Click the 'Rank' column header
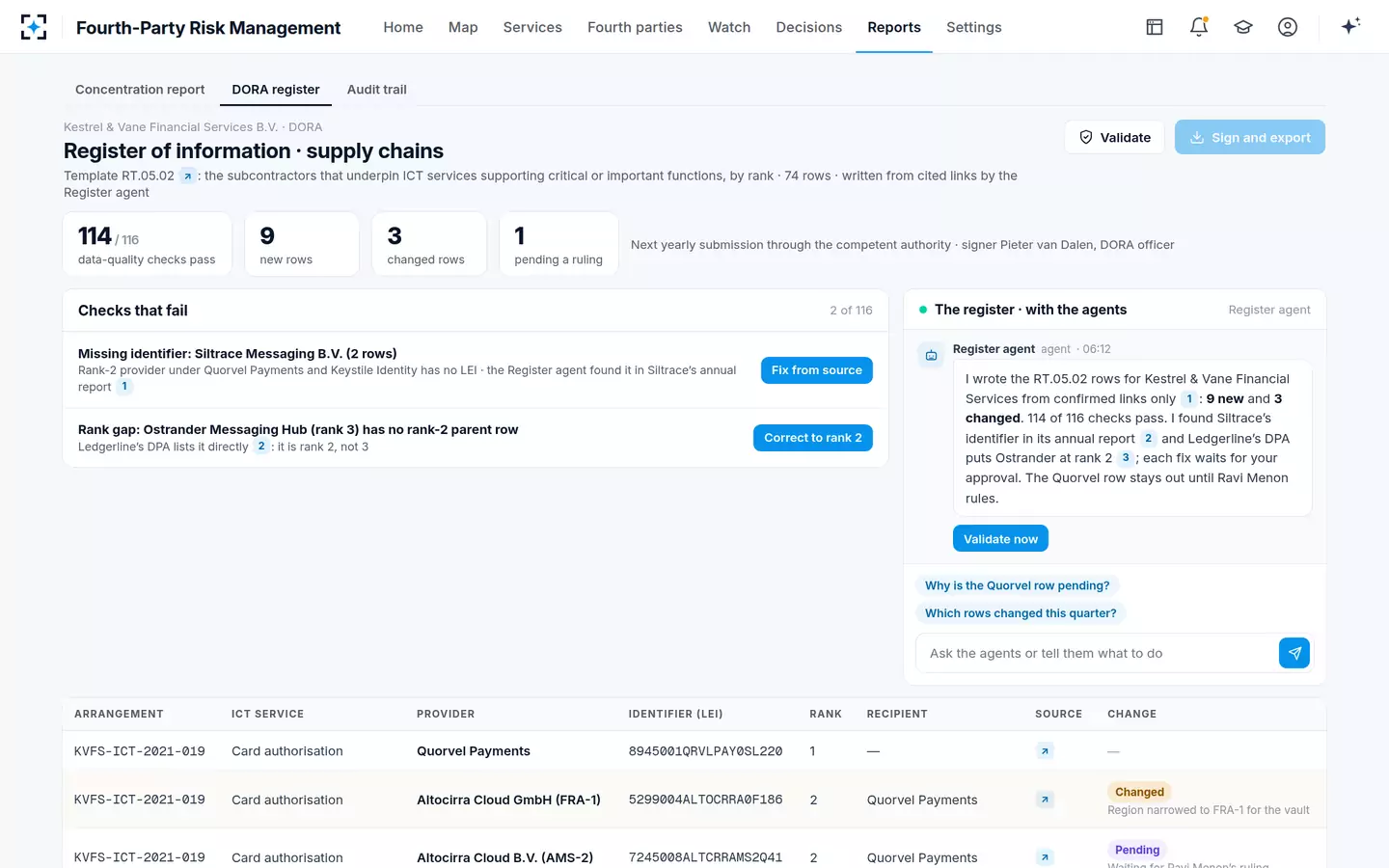1389x868 pixels. click(826, 714)
